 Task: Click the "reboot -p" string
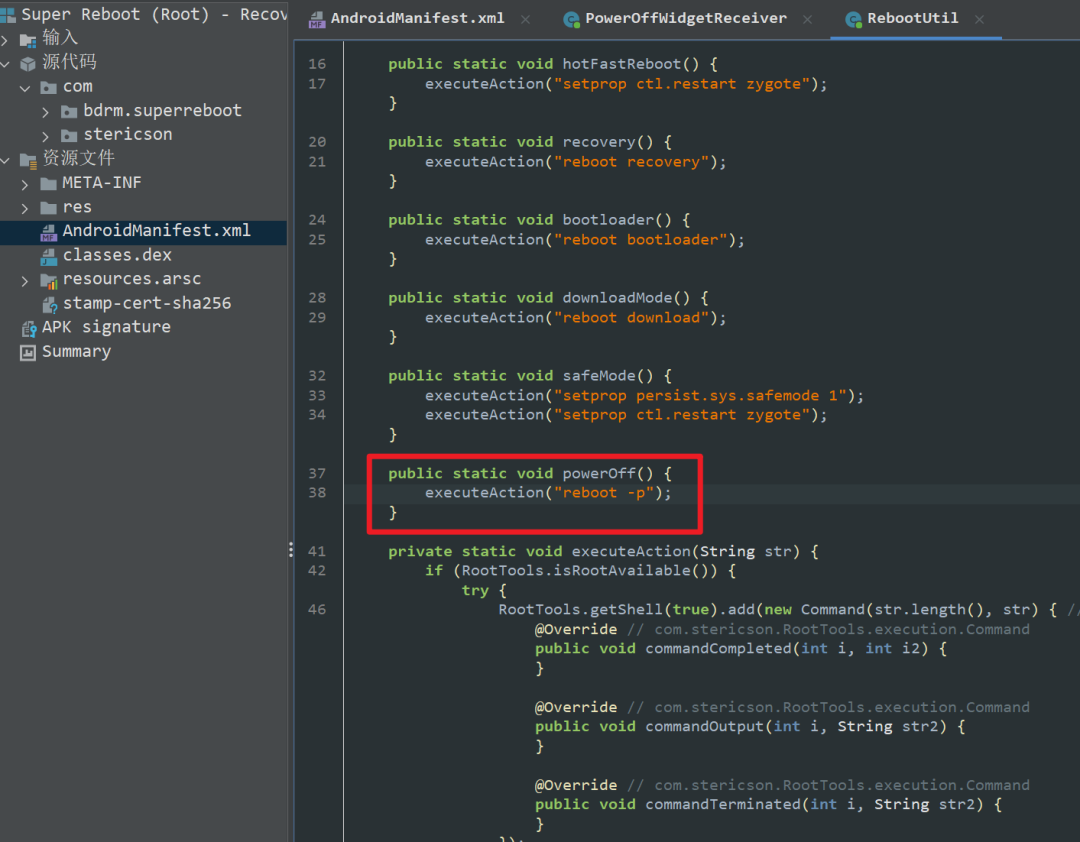coord(603,493)
